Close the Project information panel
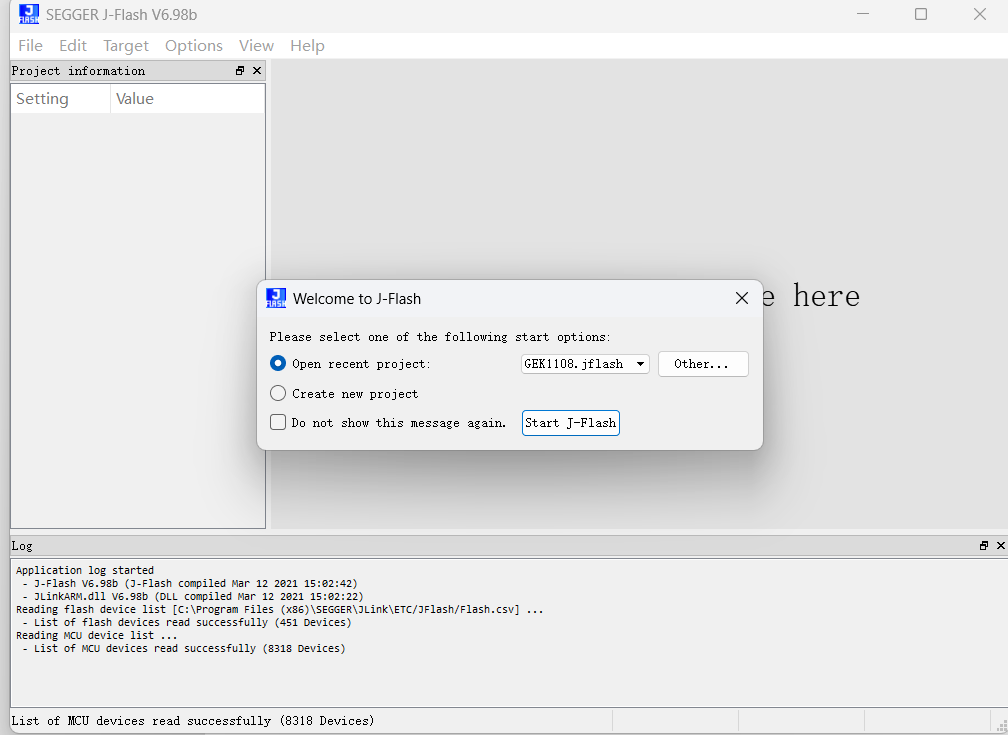Image resolution: width=1008 pixels, height=735 pixels. (257, 71)
